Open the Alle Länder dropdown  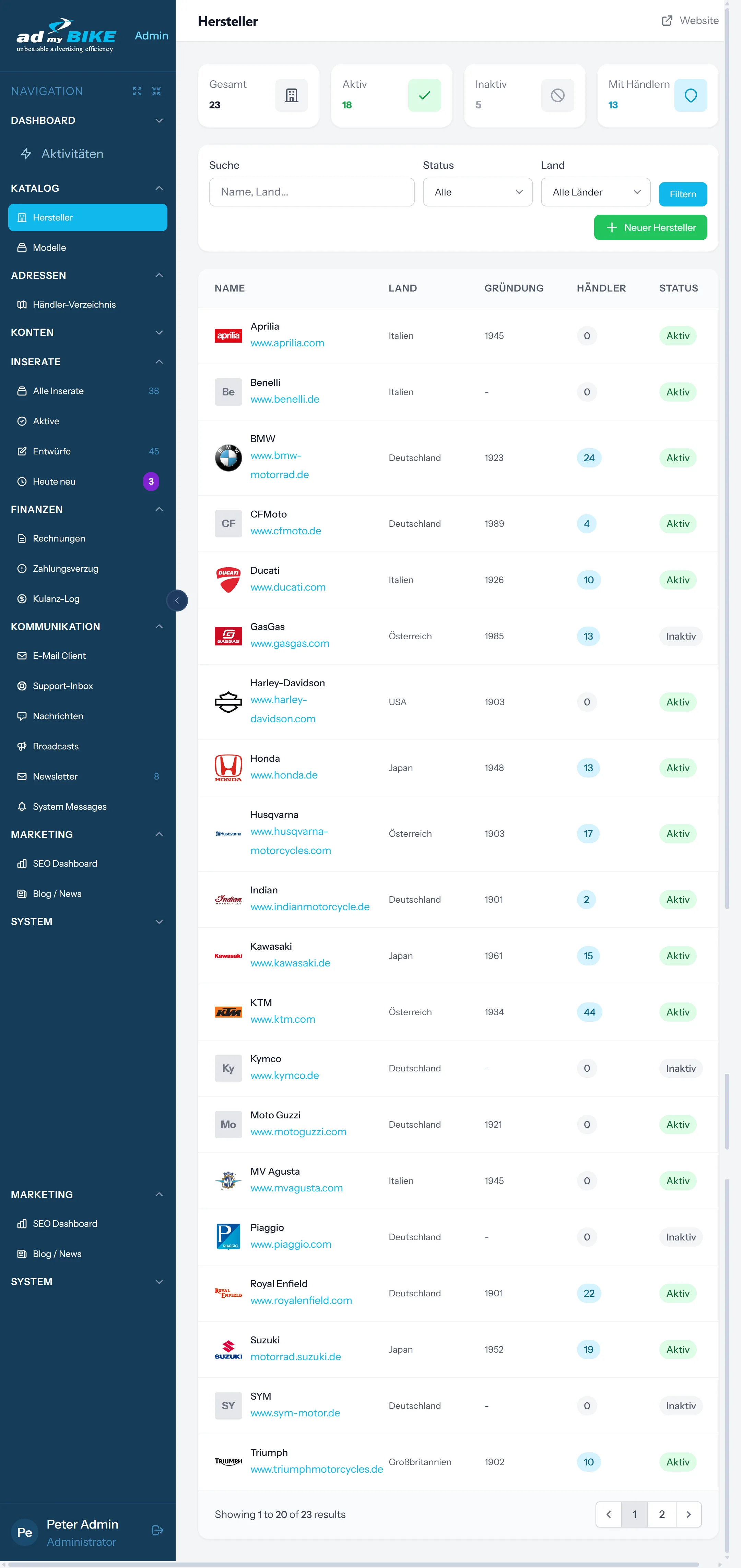coord(595,192)
